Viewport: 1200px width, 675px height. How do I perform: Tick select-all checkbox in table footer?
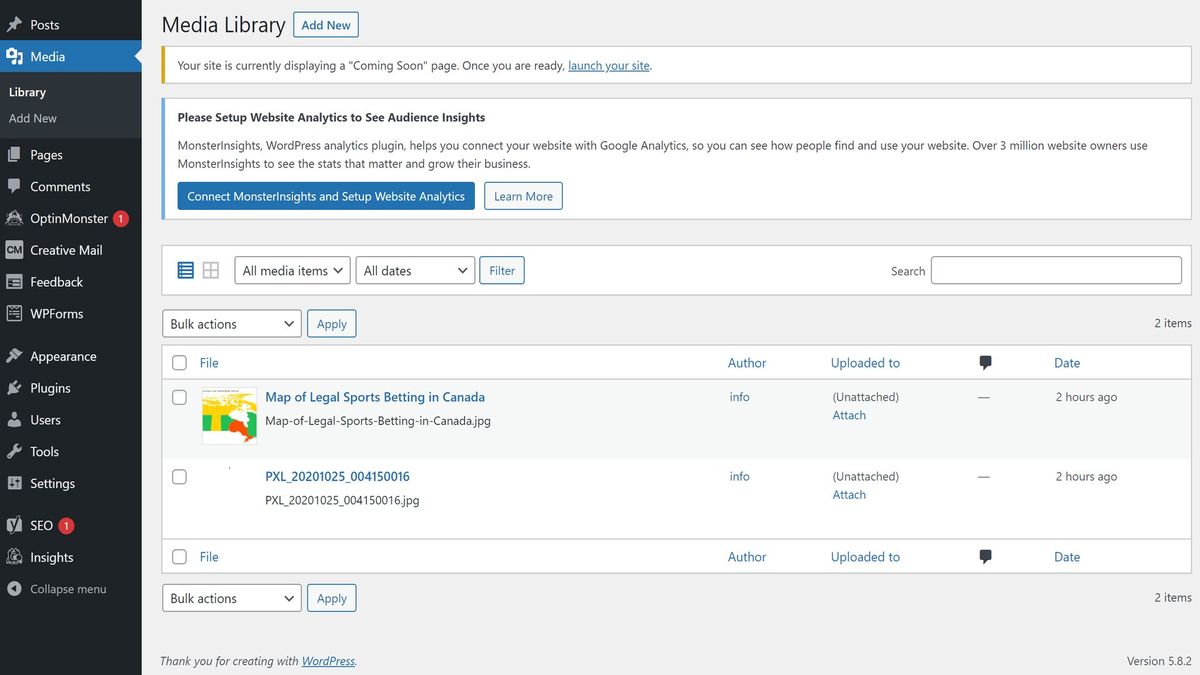(179, 557)
